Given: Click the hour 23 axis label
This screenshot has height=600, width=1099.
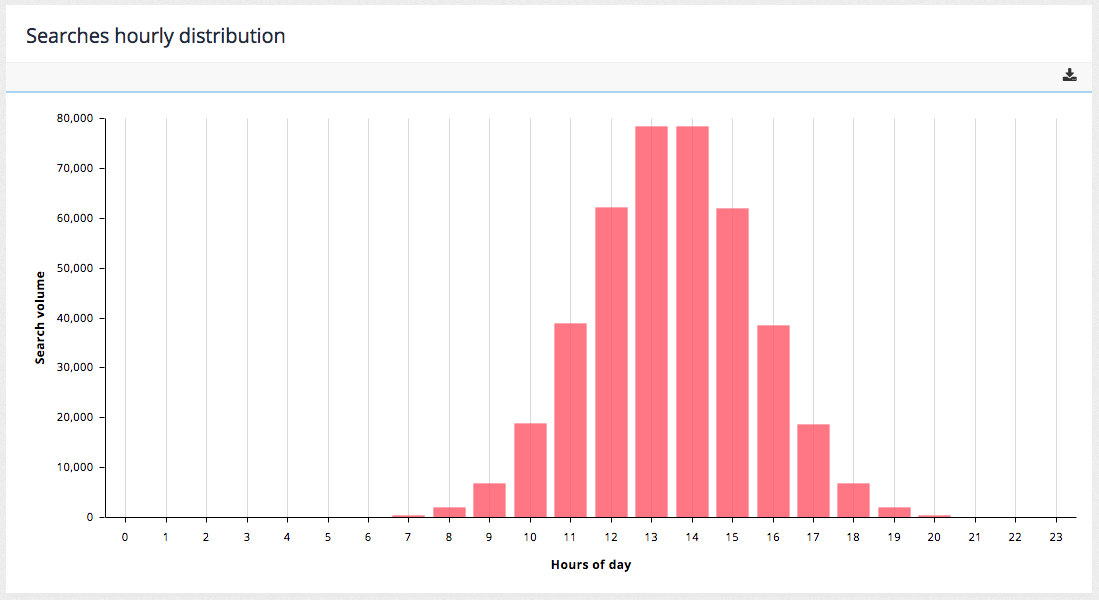Looking at the screenshot, I should 1056,536.
